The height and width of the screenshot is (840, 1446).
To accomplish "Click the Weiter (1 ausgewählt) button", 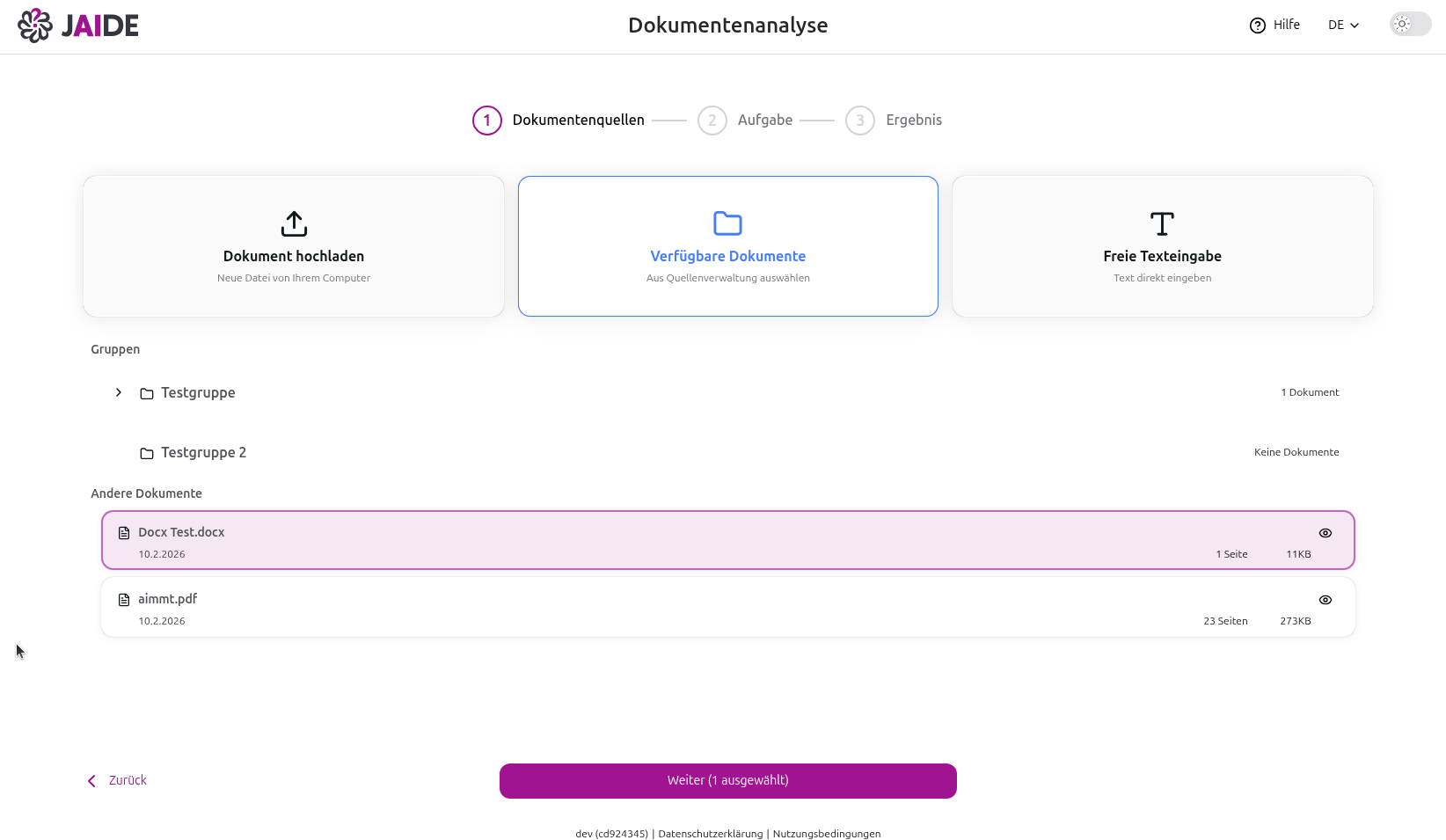I will point(727,781).
